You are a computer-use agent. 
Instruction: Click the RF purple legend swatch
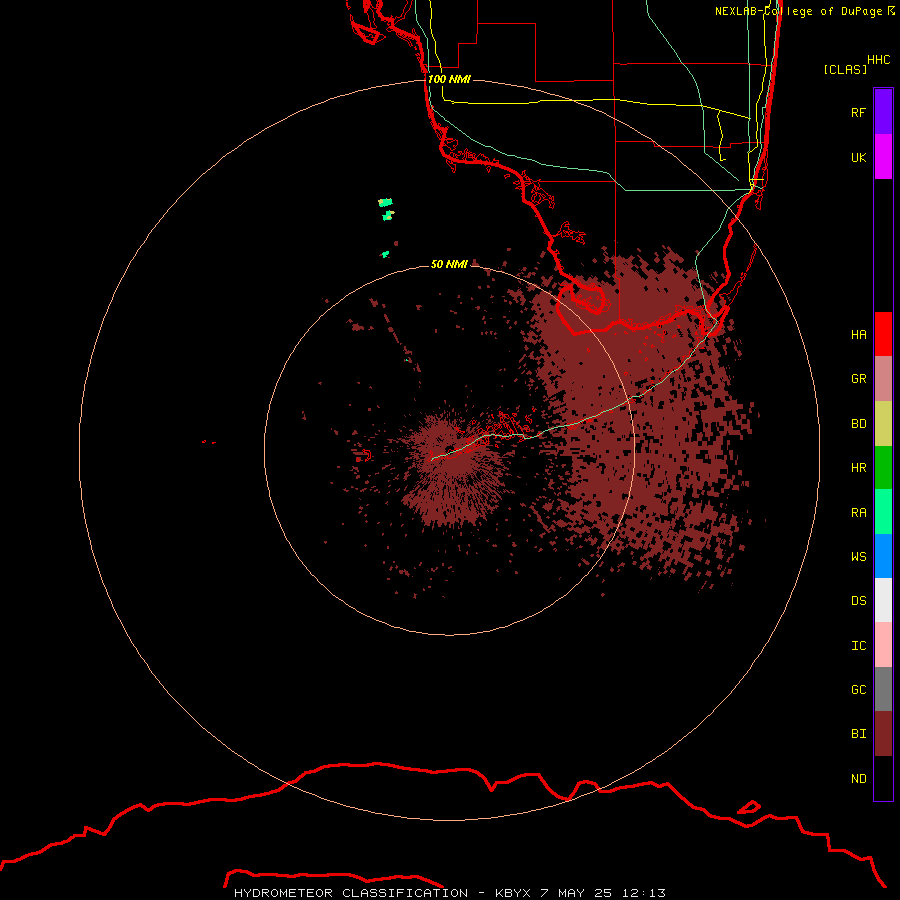[x=883, y=112]
